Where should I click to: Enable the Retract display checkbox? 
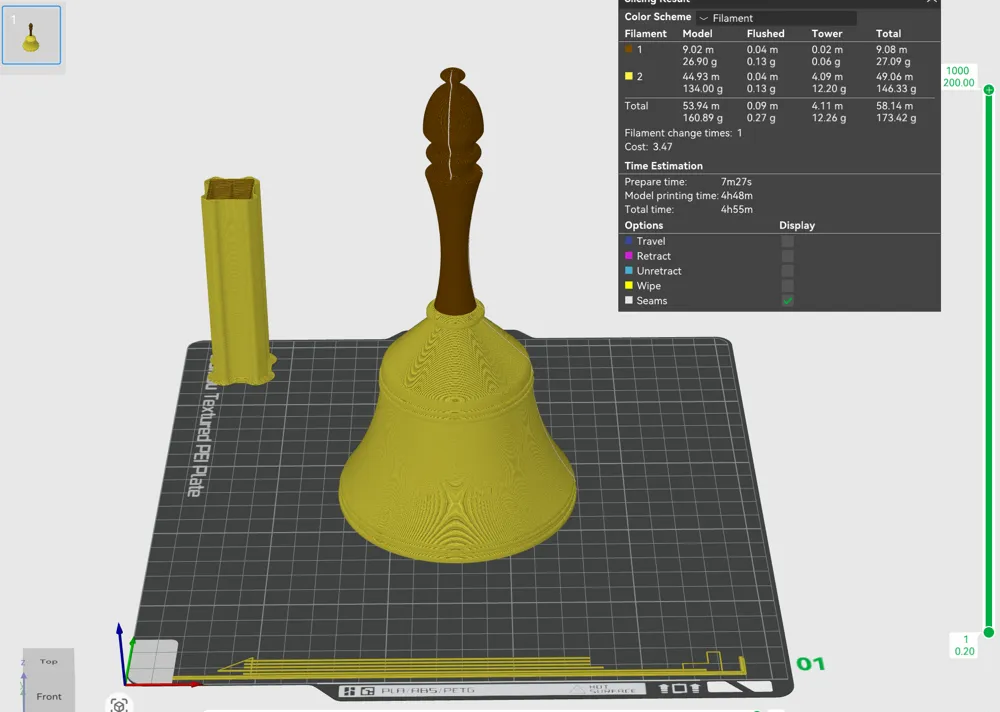pyautogui.click(x=788, y=256)
